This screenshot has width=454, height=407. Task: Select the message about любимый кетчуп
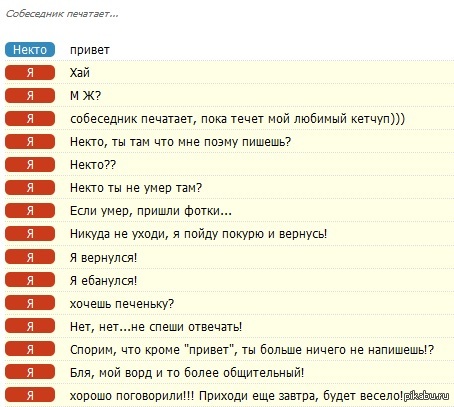tap(237, 119)
